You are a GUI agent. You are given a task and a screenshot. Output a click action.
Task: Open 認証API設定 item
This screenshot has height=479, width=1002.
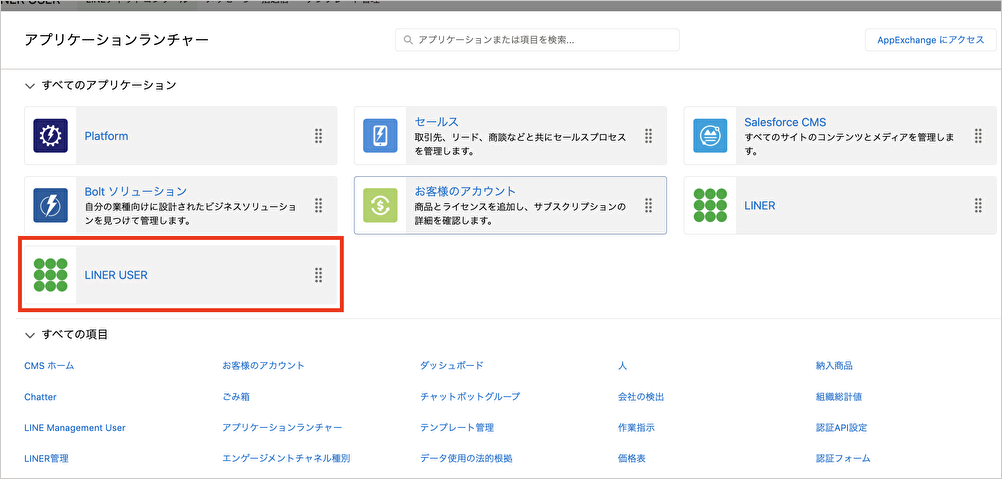842,427
